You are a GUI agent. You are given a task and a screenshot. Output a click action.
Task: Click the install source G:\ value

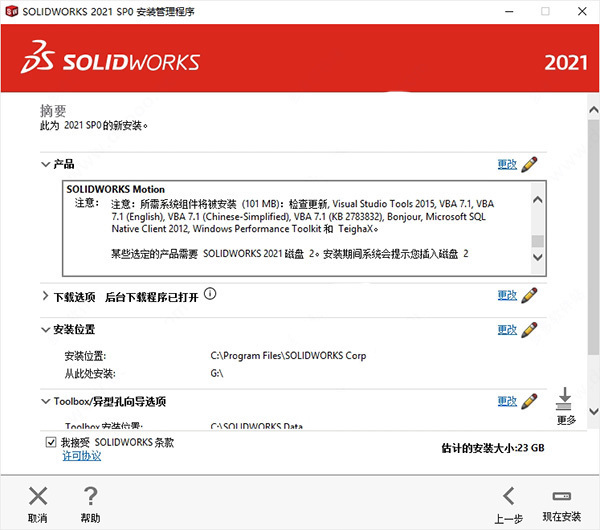tap(217, 373)
